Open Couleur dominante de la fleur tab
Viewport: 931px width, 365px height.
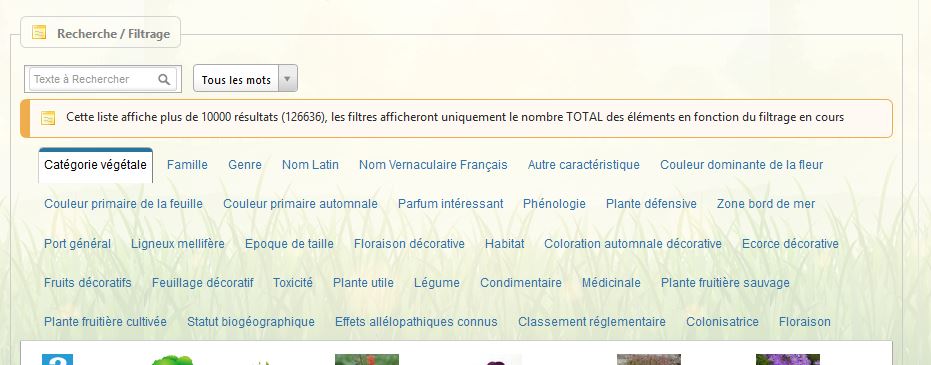click(x=742, y=165)
